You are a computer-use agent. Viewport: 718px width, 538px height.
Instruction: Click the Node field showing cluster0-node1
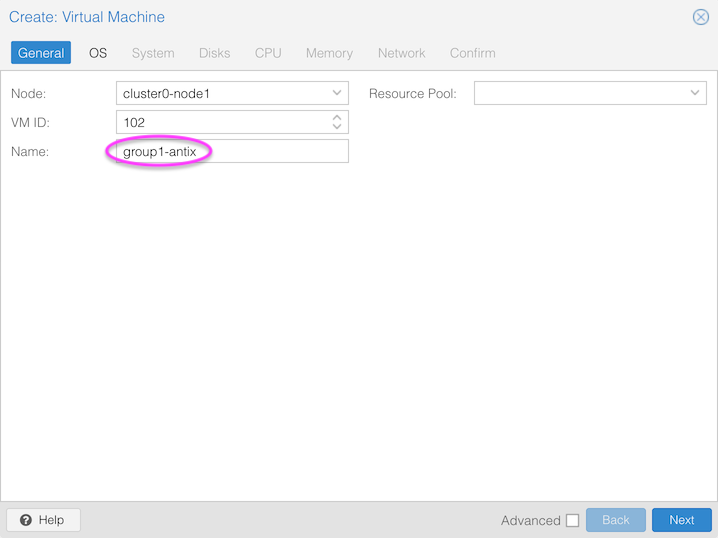pos(220,94)
